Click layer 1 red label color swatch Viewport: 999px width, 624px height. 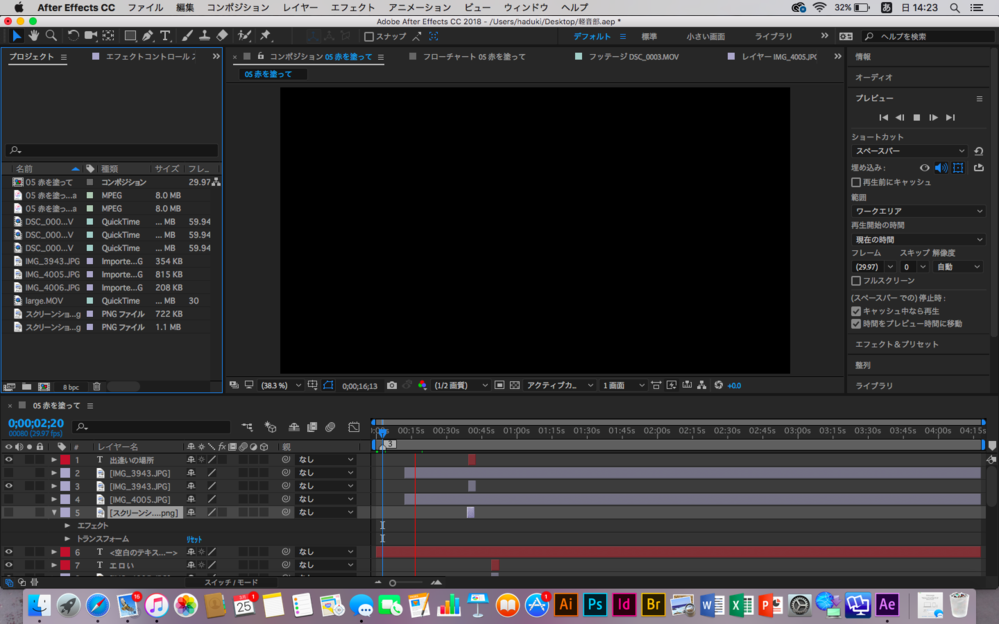tap(65, 460)
